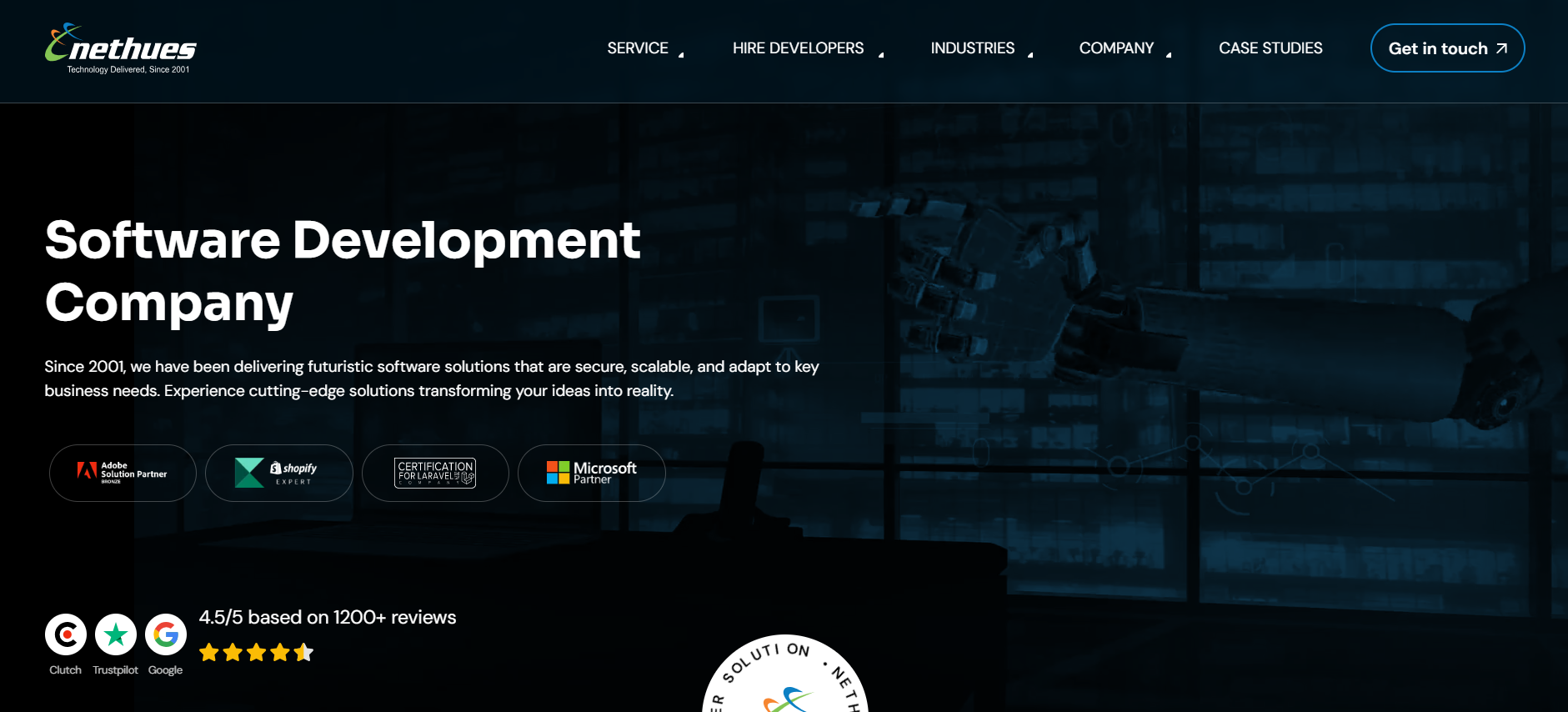The width and height of the screenshot is (1568, 712).
Task: Go to CASE STUDIES page
Action: [1270, 48]
